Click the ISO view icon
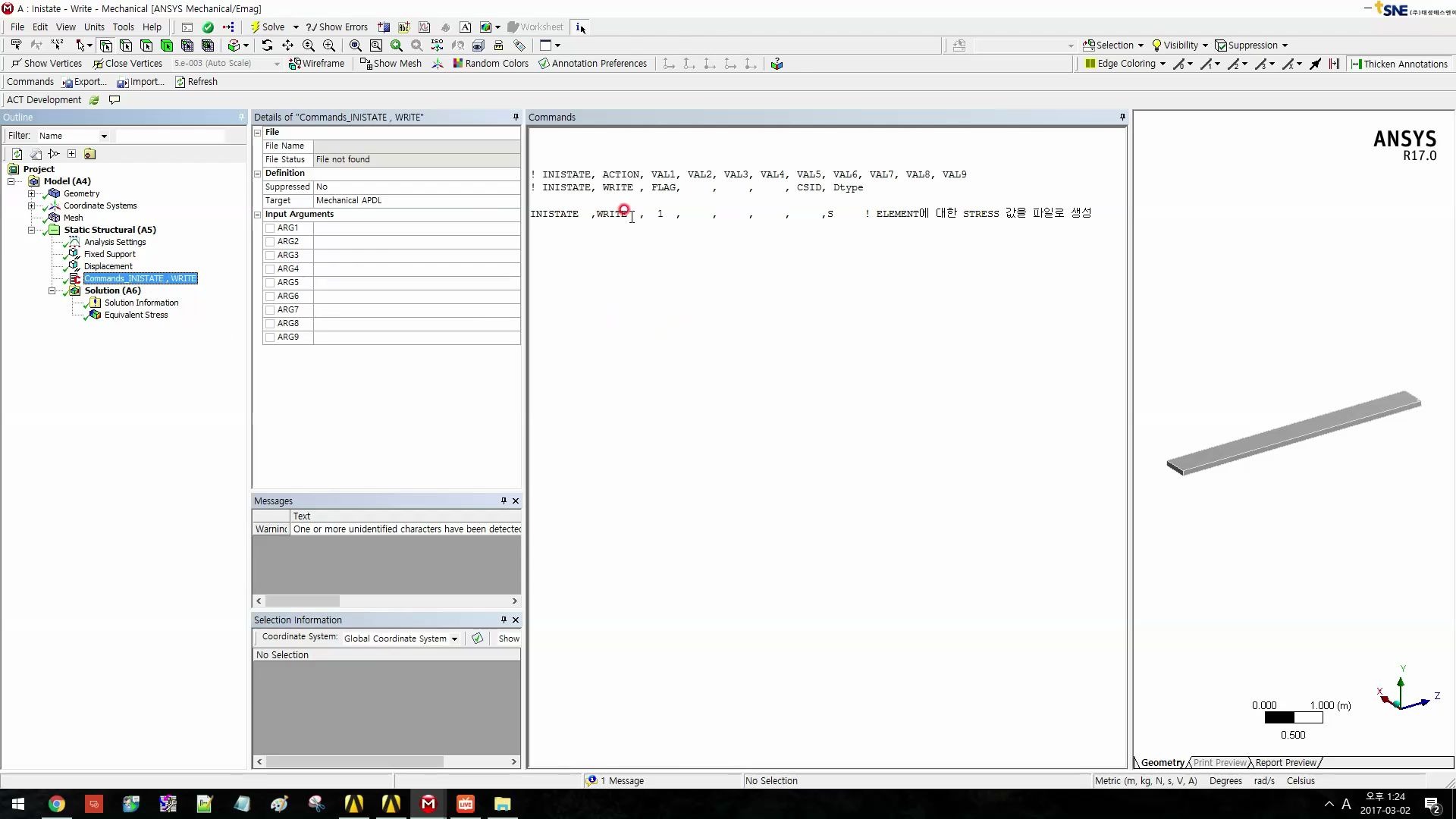Image resolution: width=1456 pixels, height=819 pixels. pyautogui.click(x=438, y=45)
